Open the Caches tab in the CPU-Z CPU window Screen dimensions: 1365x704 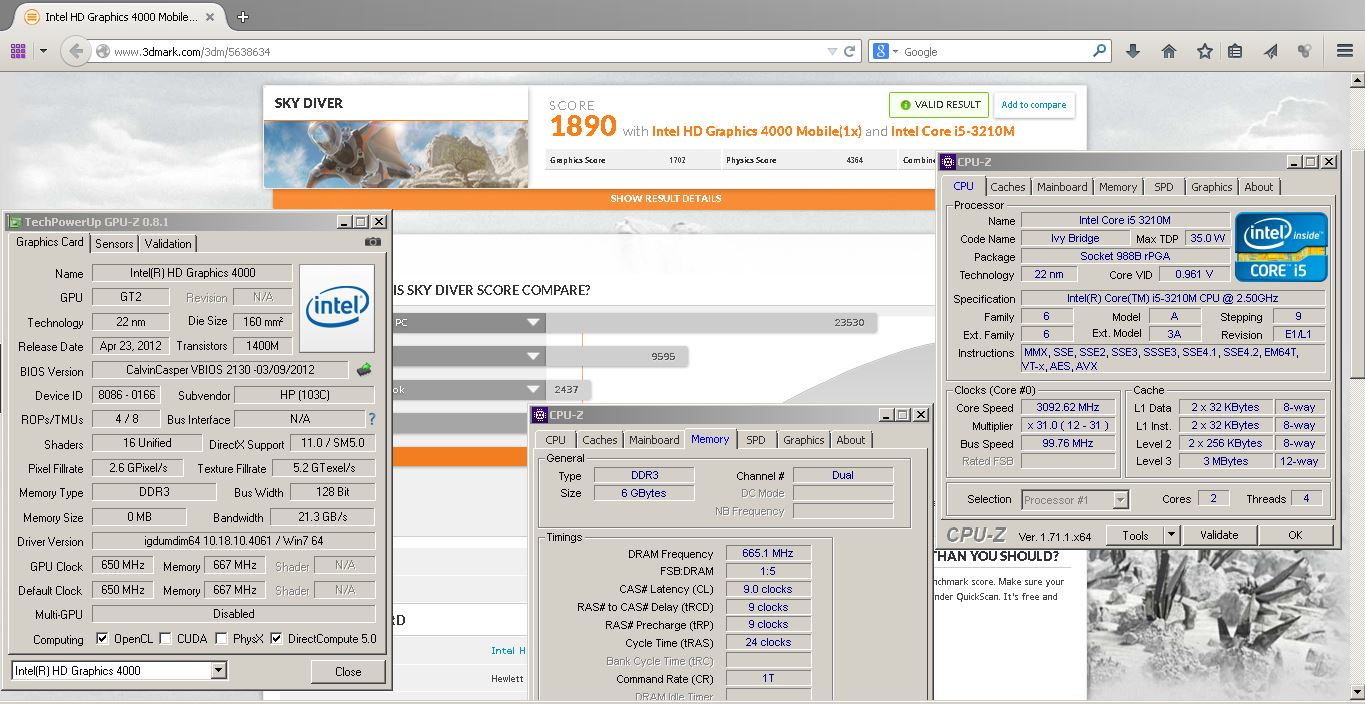tap(1008, 187)
